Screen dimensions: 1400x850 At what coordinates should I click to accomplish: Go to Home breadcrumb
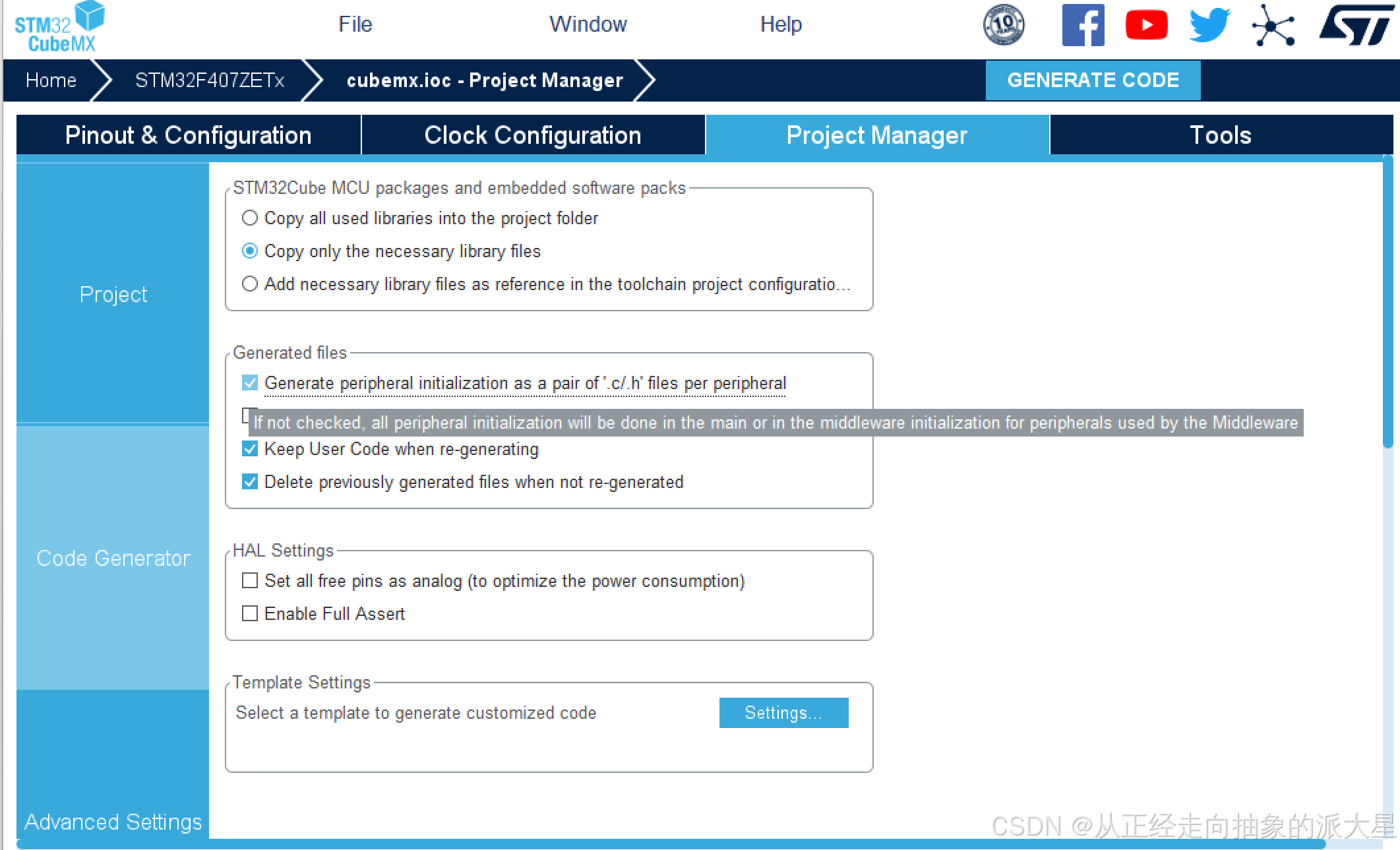51,80
